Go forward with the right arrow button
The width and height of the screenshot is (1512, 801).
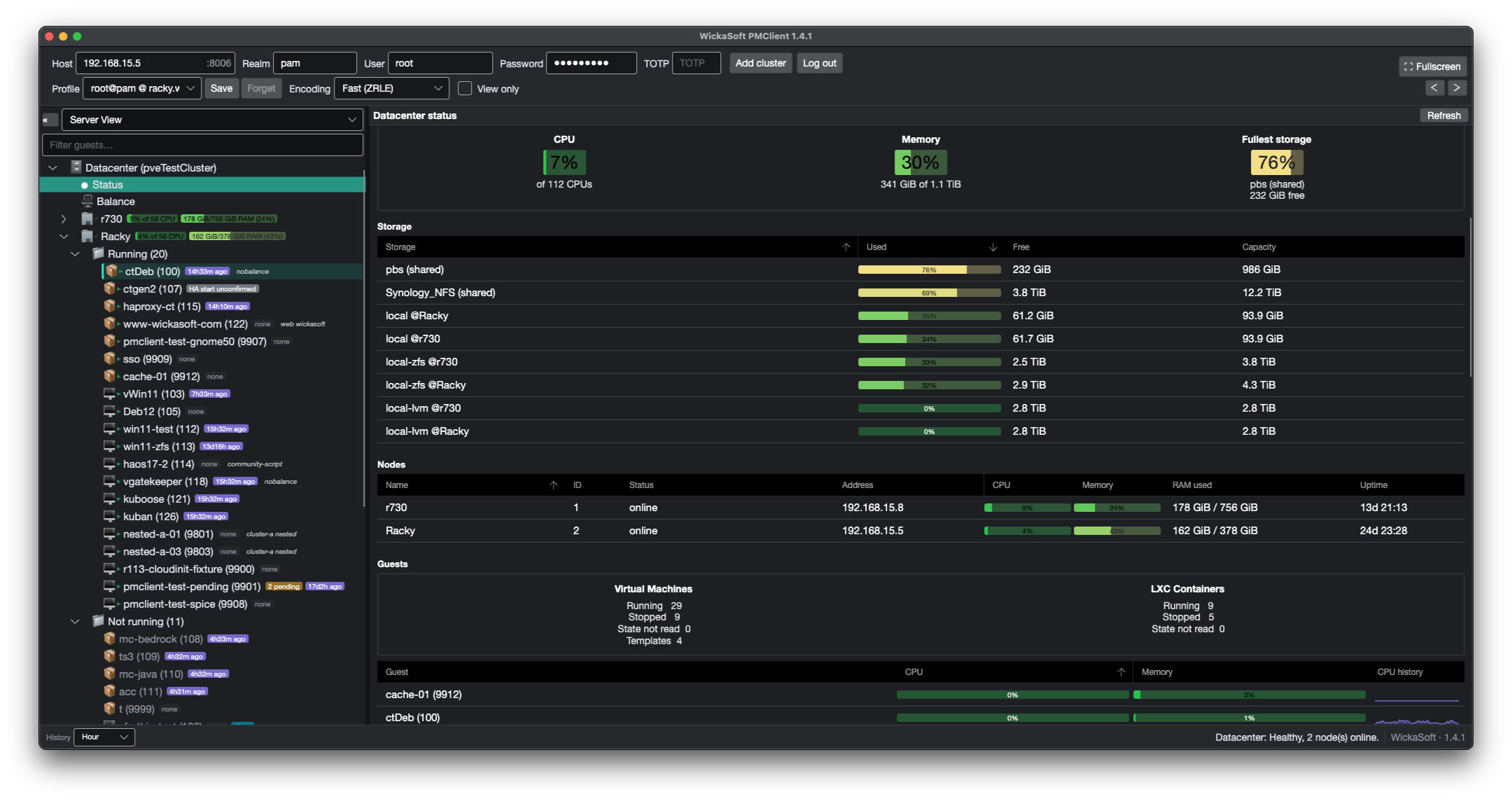point(1456,88)
